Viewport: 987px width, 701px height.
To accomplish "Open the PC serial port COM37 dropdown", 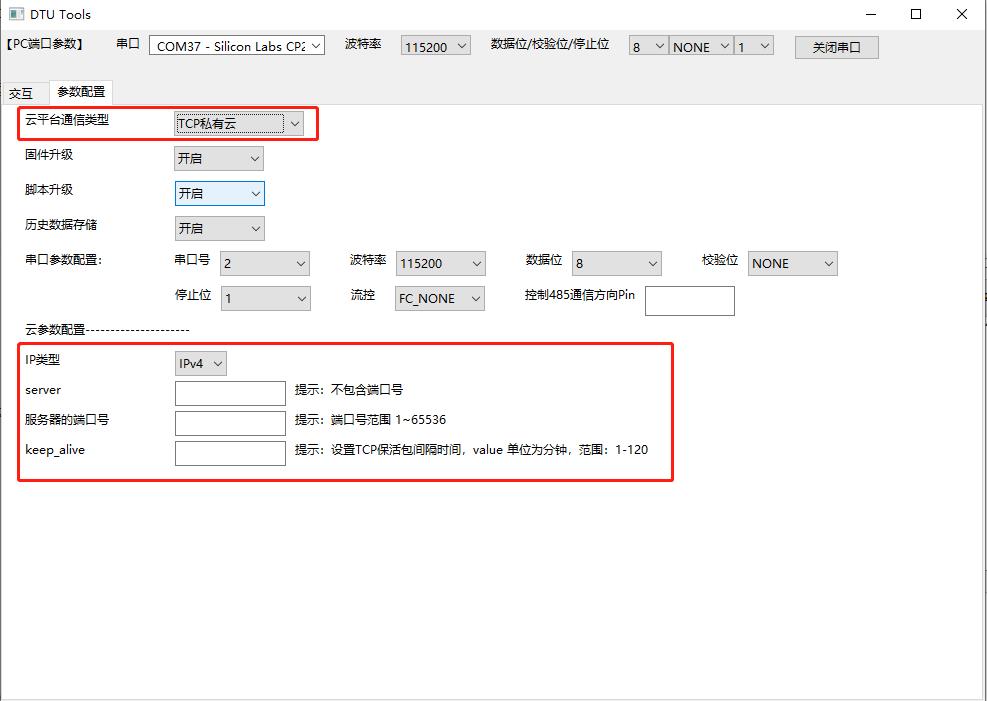I will coord(237,46).
